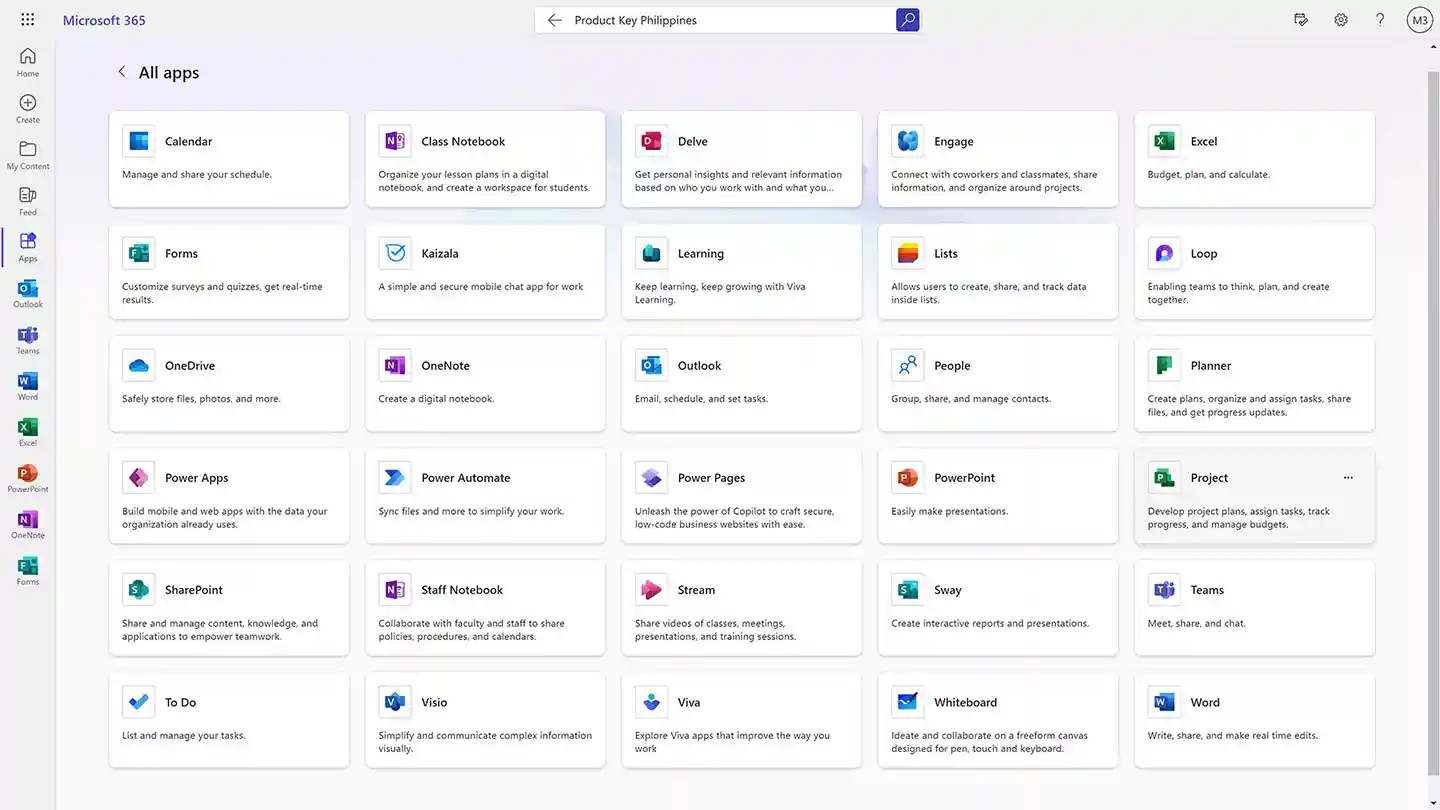This screenshot has width=1440, height=810.
Task: Select My Content in the sidebar
Action: 28,154
